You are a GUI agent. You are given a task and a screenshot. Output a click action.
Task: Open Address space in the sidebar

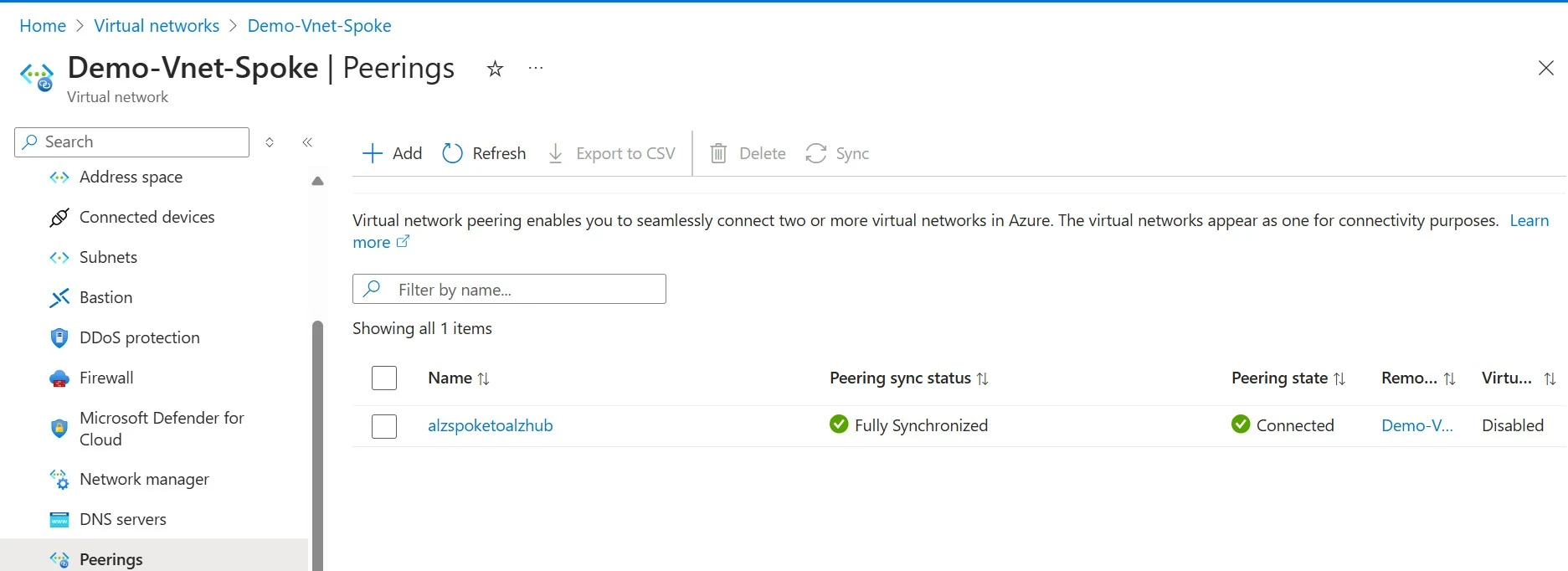tap(131, 177)
